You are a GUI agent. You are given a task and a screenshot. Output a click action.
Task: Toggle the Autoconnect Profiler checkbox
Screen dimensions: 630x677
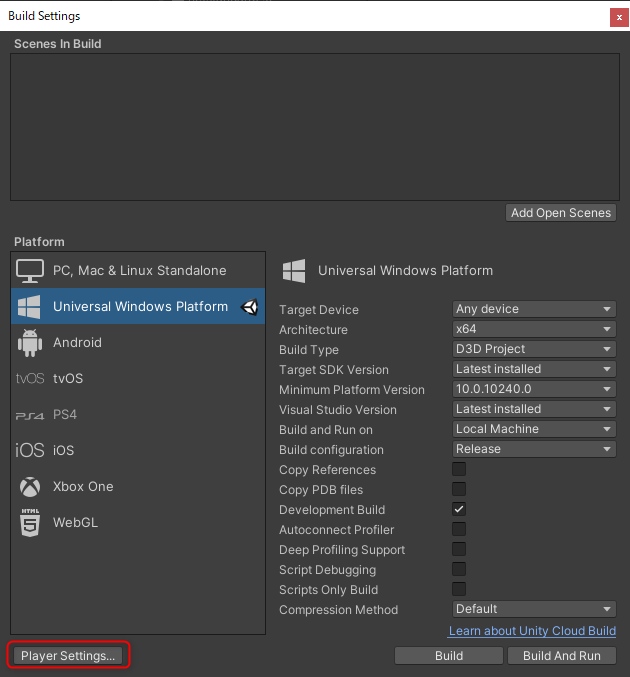(x=459, y=529)
